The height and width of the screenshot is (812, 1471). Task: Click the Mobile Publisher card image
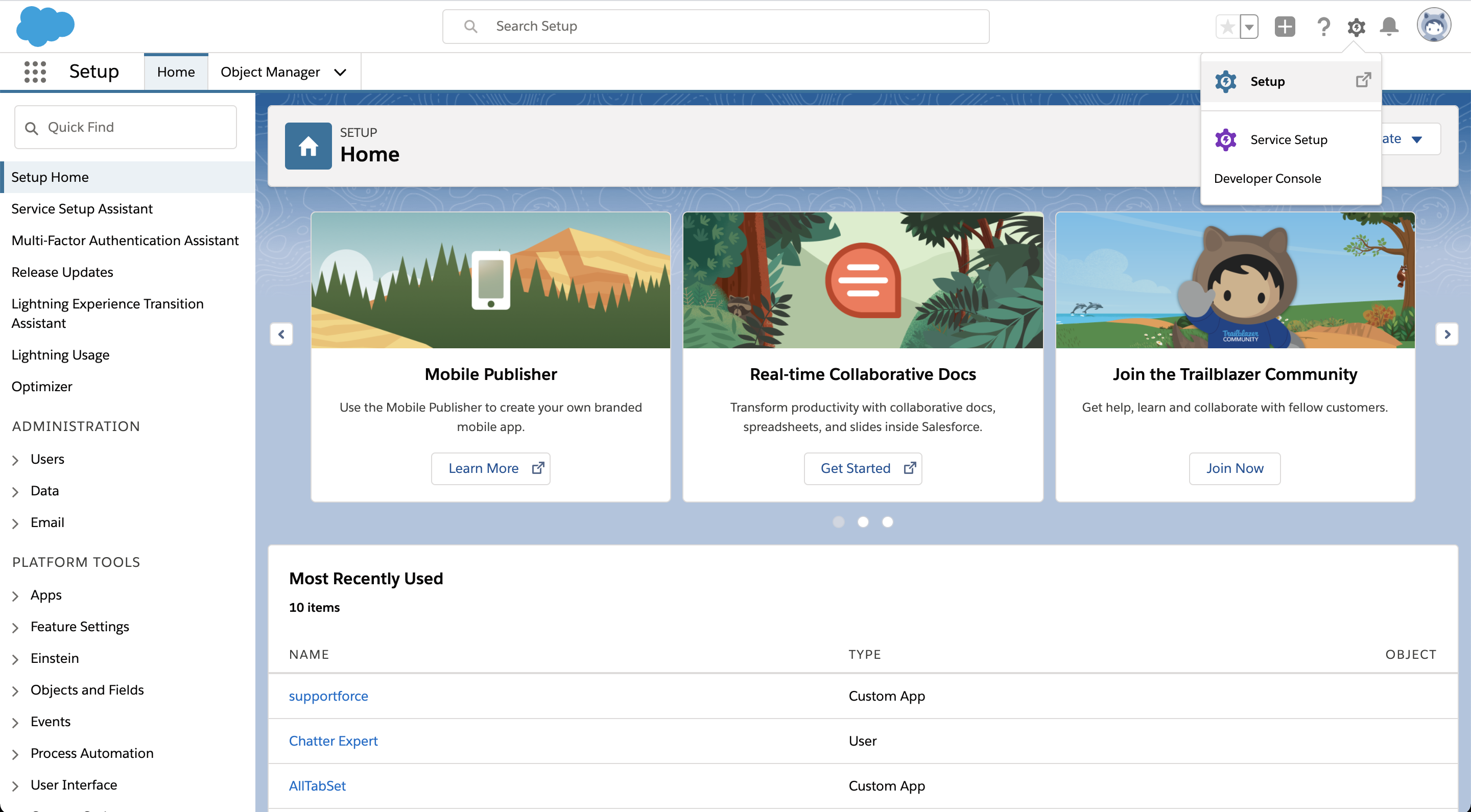point(490,280)
